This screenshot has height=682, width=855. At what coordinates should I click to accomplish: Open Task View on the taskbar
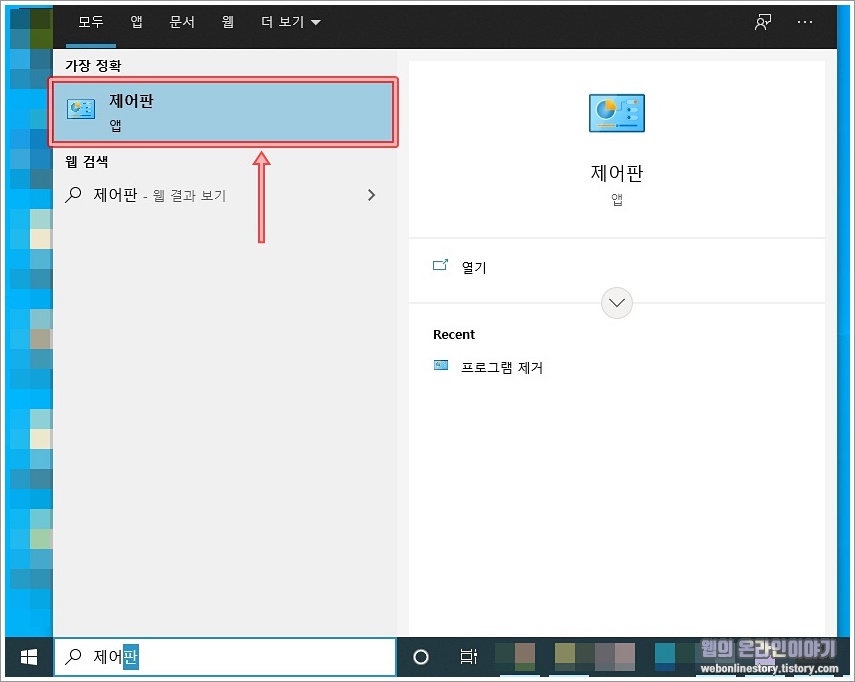point(468,657)
